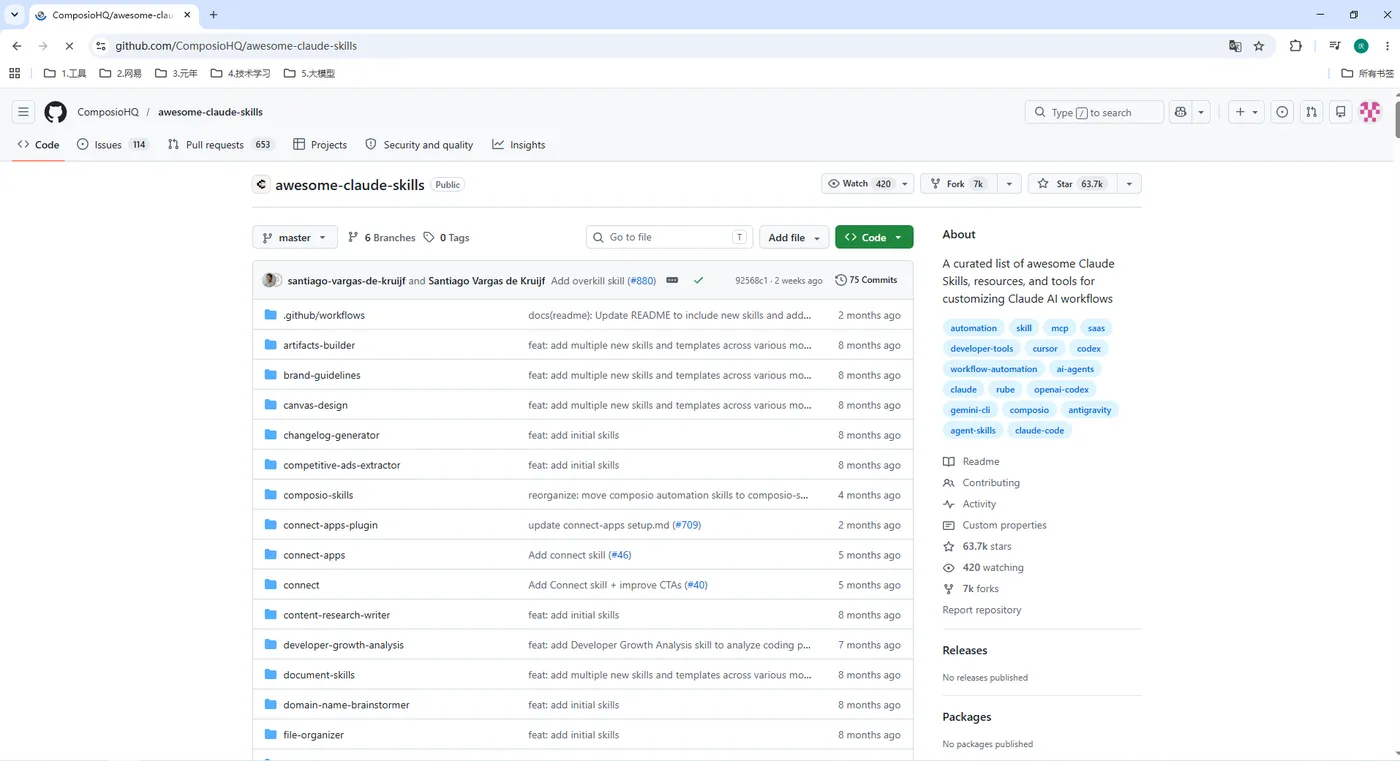1400x761 pixels.
Task: Fork the repository with Fork 7k button
Action: [958, 184]
